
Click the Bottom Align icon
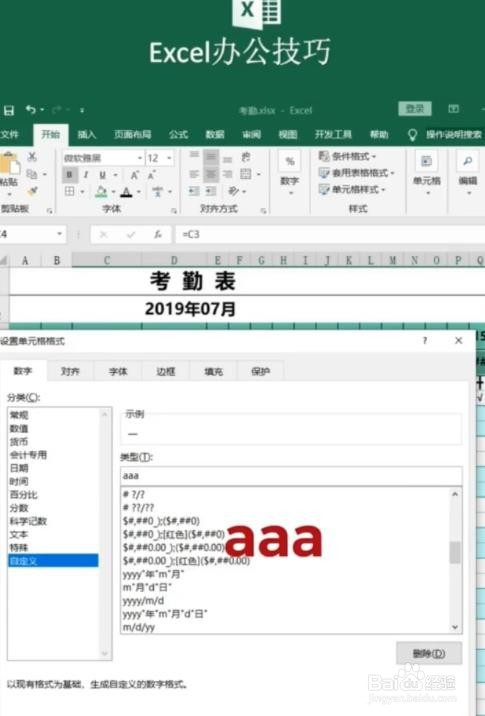click(x=227, y=158)
